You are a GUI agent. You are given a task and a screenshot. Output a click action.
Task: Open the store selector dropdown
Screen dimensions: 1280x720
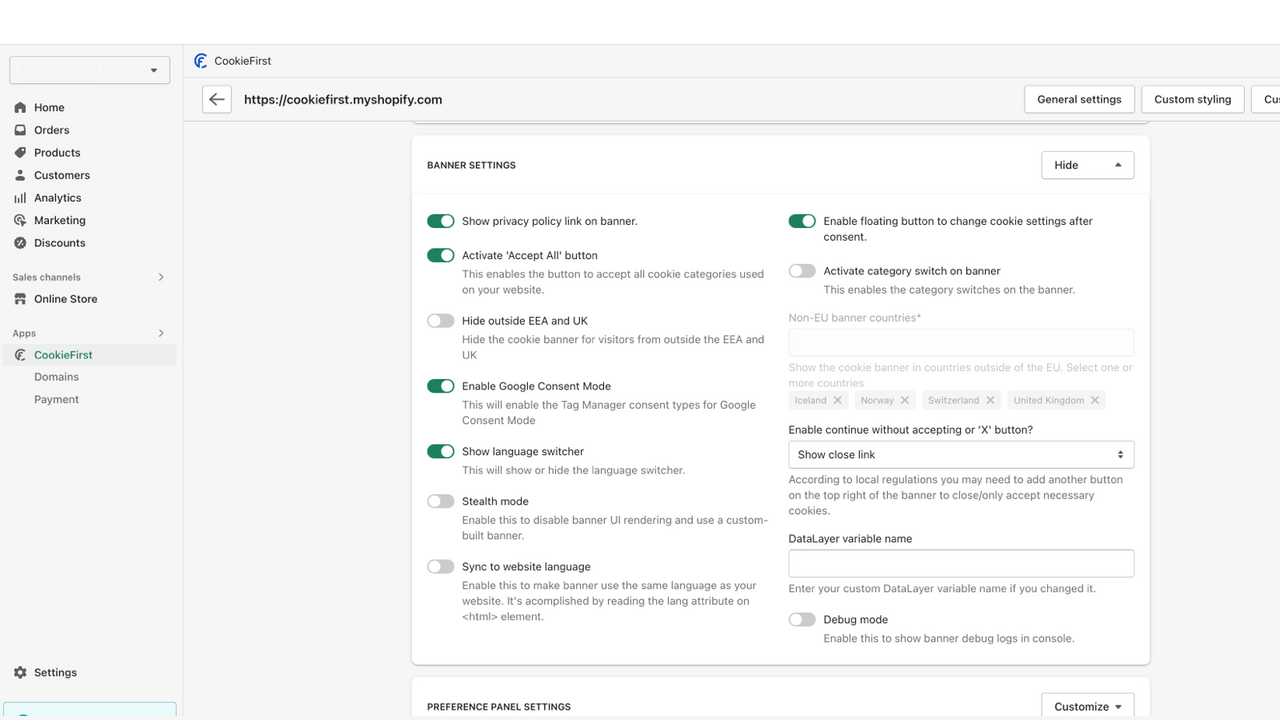click(90, 70)
